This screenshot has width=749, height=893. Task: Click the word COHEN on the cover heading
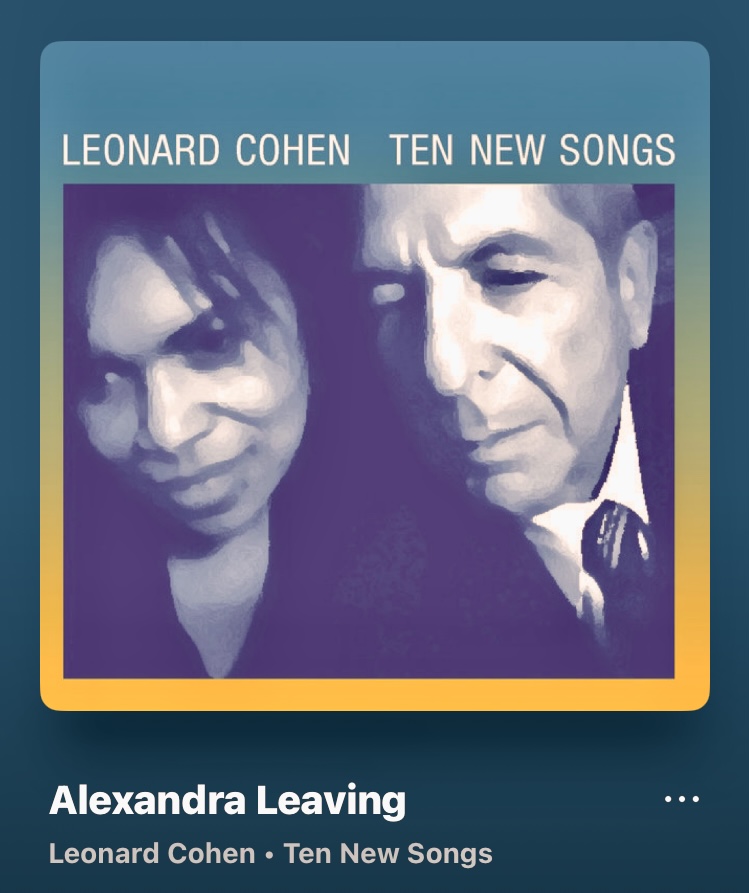pyautogui.click(x=293, y=150)
